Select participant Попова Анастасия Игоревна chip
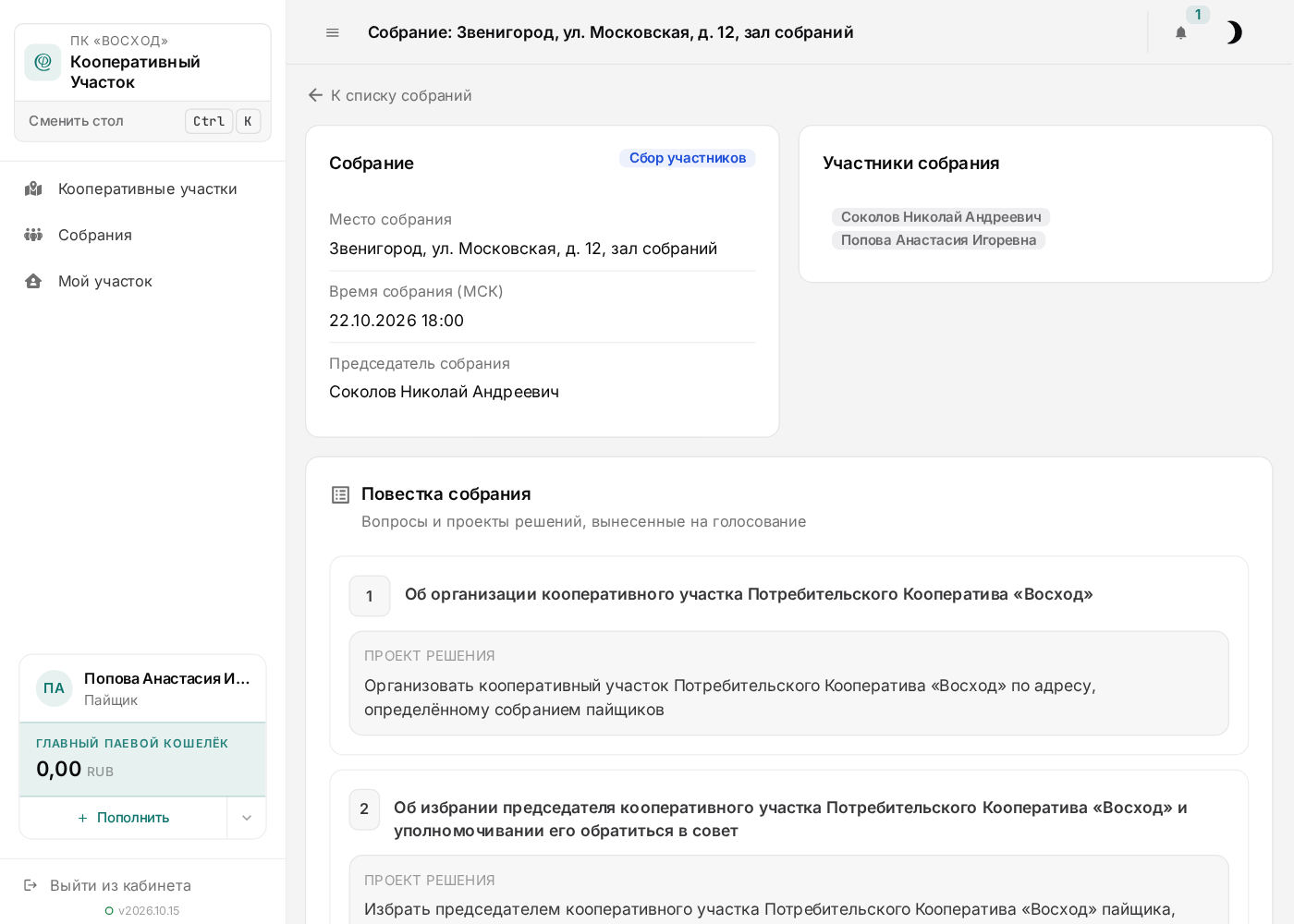This screenshot has height=924, width=1294. click(x=938, y=240)
